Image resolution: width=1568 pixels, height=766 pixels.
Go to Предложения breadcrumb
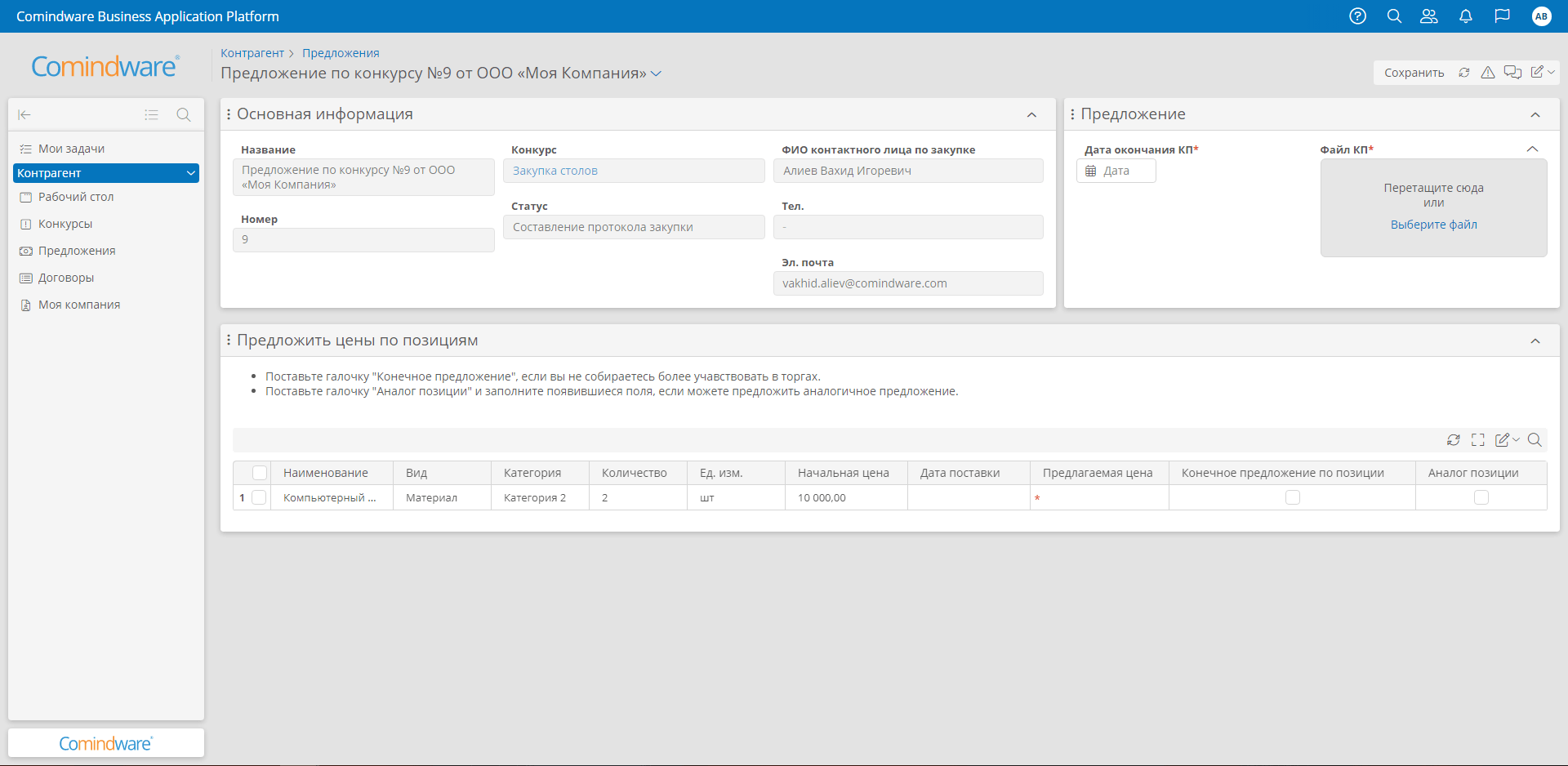(341, 53)
